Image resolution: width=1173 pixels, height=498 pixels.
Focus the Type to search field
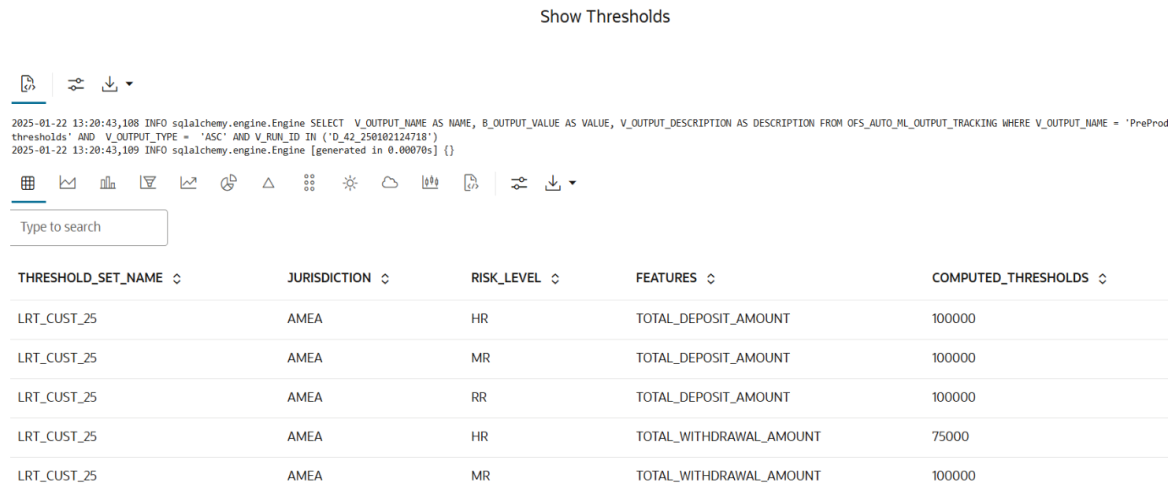pos(89,227)
